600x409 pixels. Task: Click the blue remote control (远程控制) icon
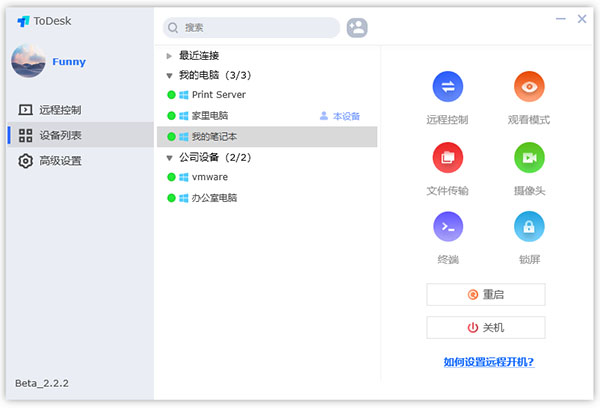[x=446, y=88]
